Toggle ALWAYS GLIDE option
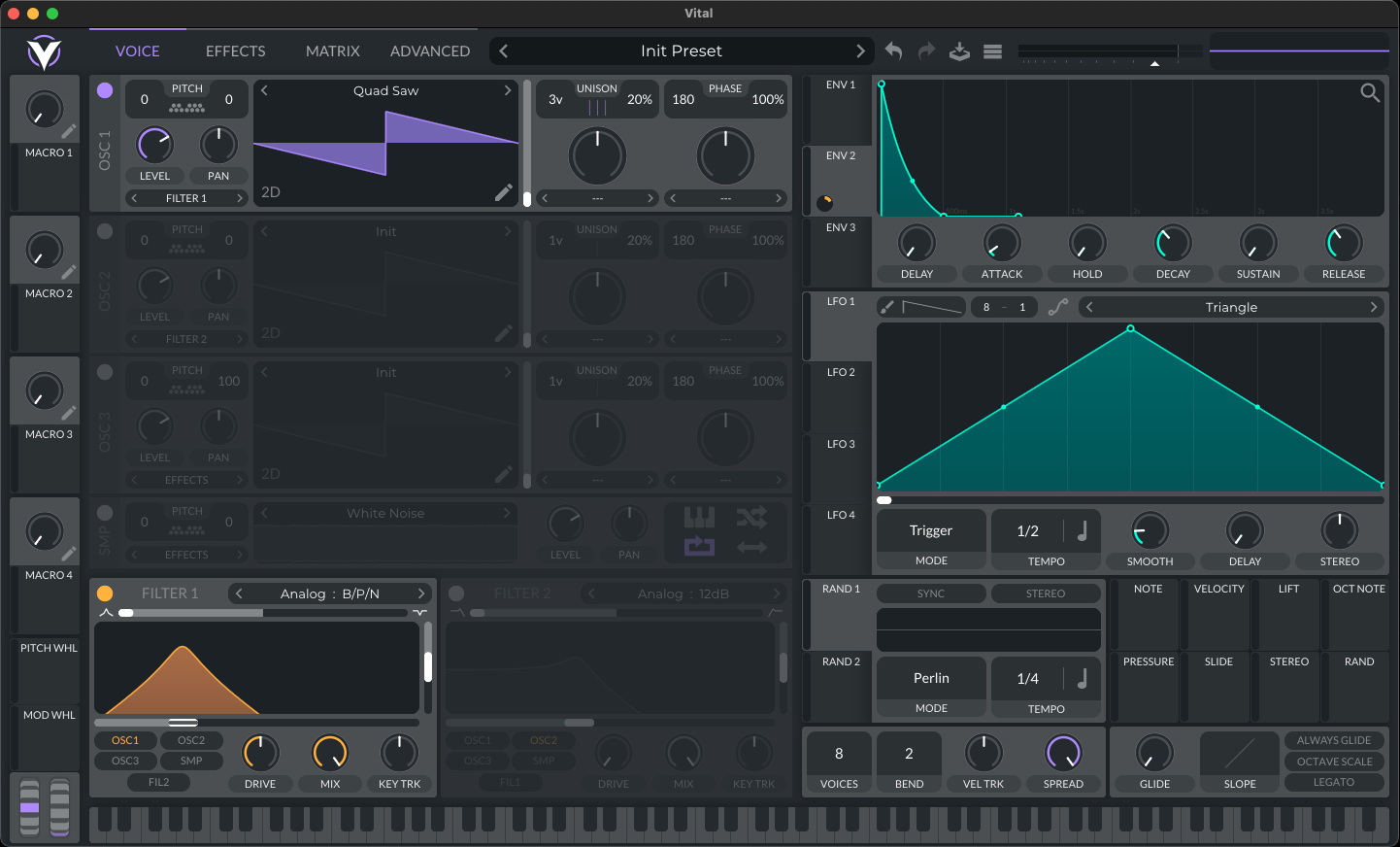This screenshot has width=1400, height=847. (x=1334, y=740)
